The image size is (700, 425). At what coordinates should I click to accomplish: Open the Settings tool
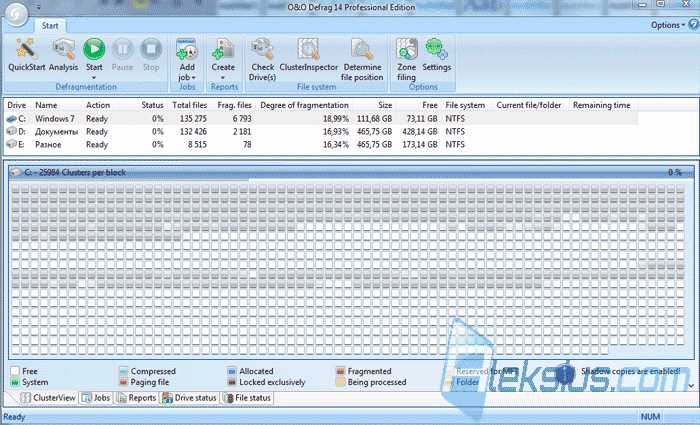point(437,55)
